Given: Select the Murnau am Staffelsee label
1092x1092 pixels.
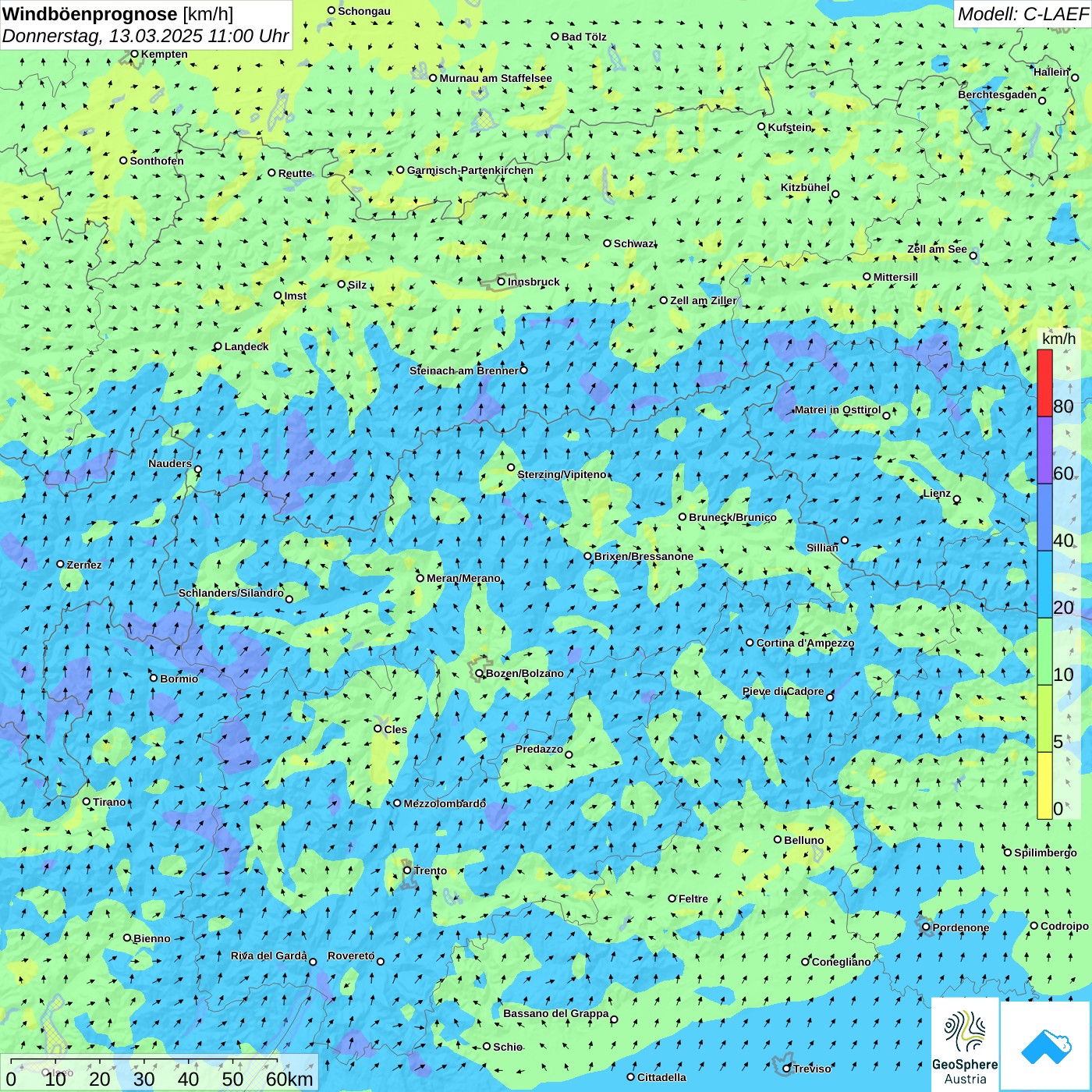Looking at the screenshot, I should pyautogui.click(x=495, y=78).
